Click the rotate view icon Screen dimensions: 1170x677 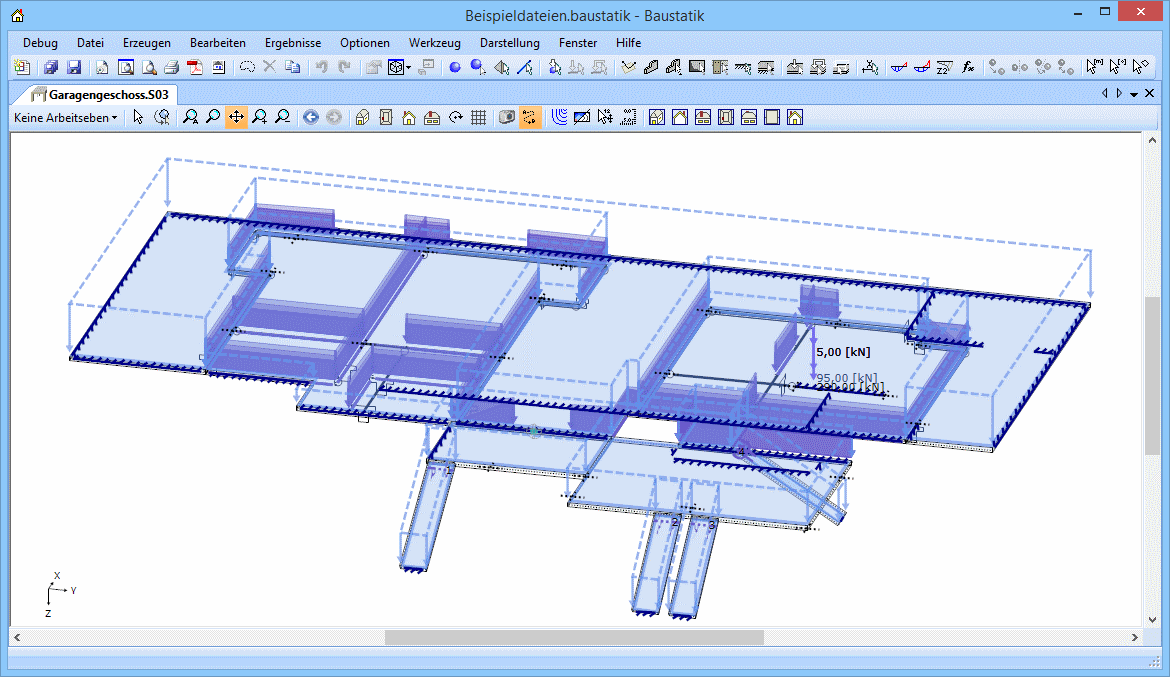click(x=456, y=117)
